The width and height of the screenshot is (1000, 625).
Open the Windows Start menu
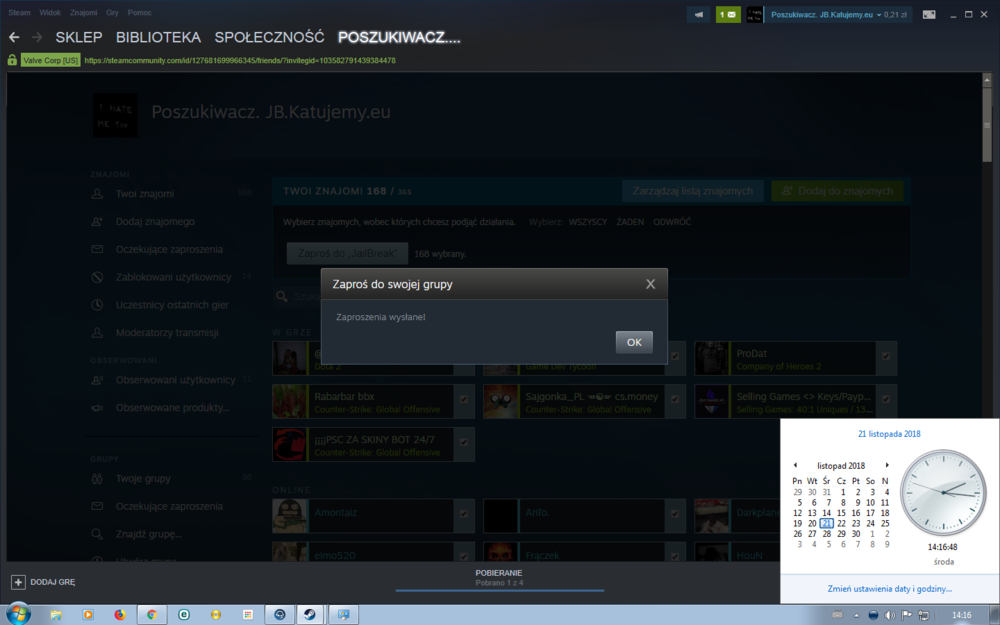pyautogui.click(x=18, y=614)
